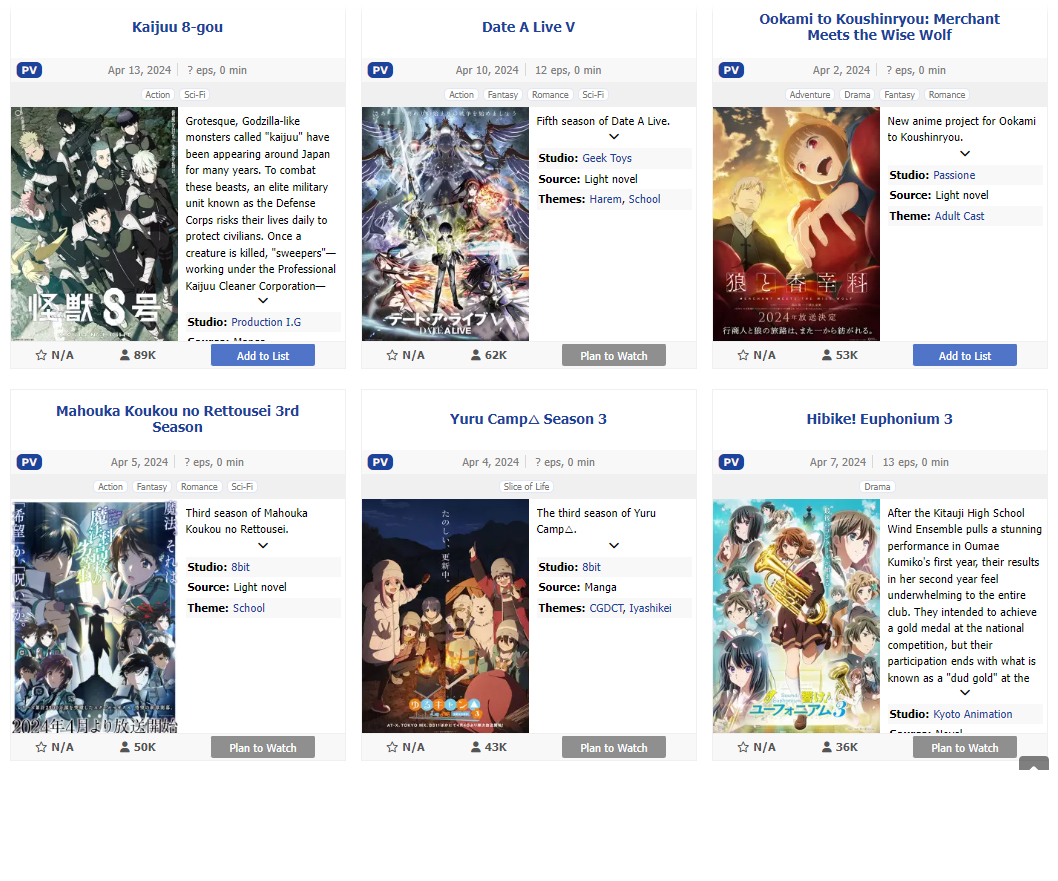Image resolution: width=1058 pixels, height=881 pixels.
Task: Click Plan to Watch for Date A Live V
Action: 614,356
